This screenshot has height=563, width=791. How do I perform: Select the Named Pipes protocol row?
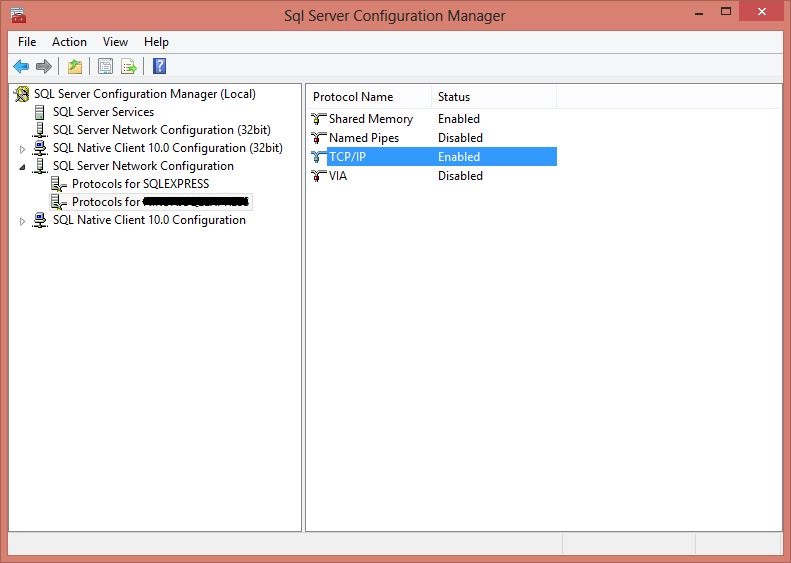point(434,138)
